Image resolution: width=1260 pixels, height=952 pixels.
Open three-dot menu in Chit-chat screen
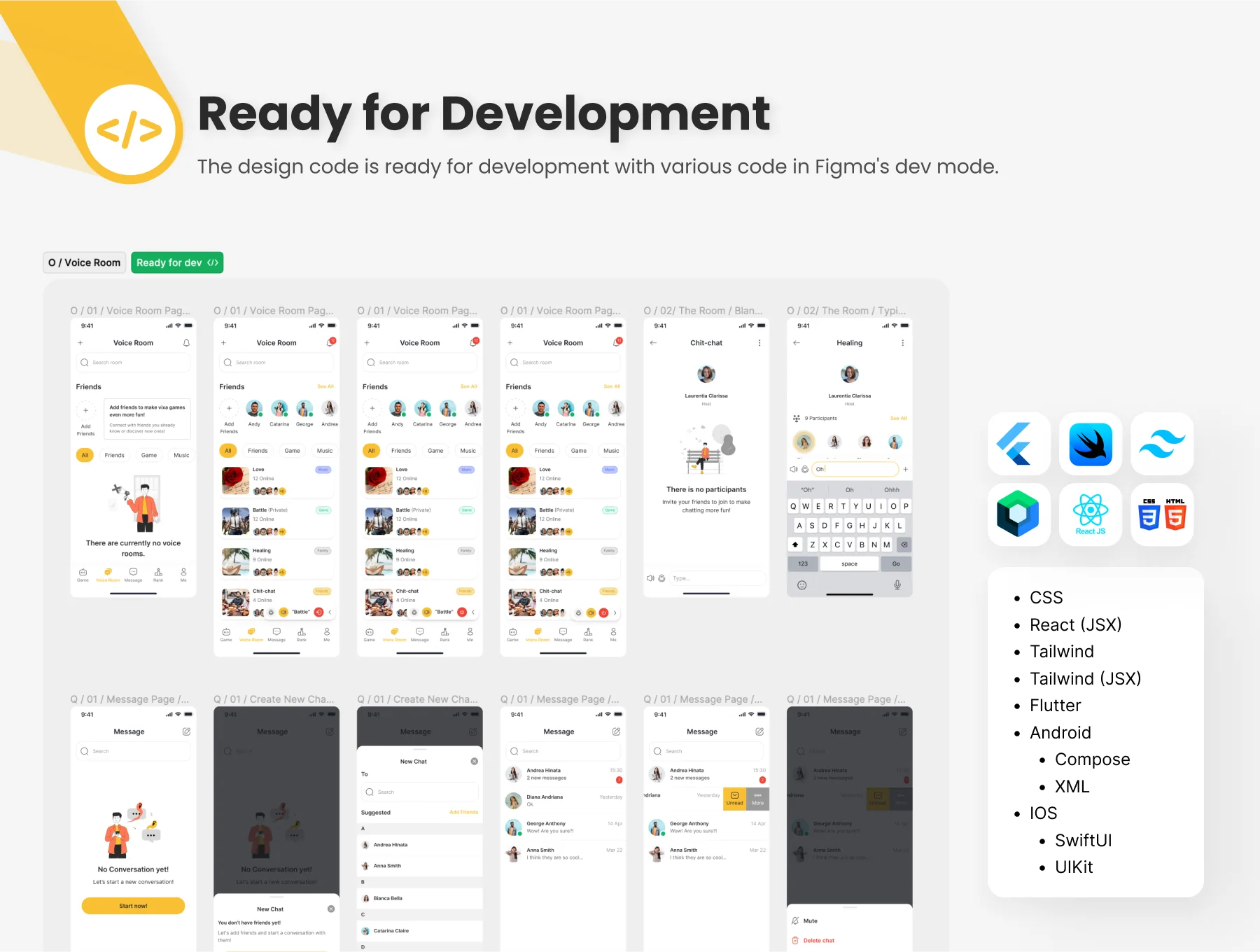759,343
